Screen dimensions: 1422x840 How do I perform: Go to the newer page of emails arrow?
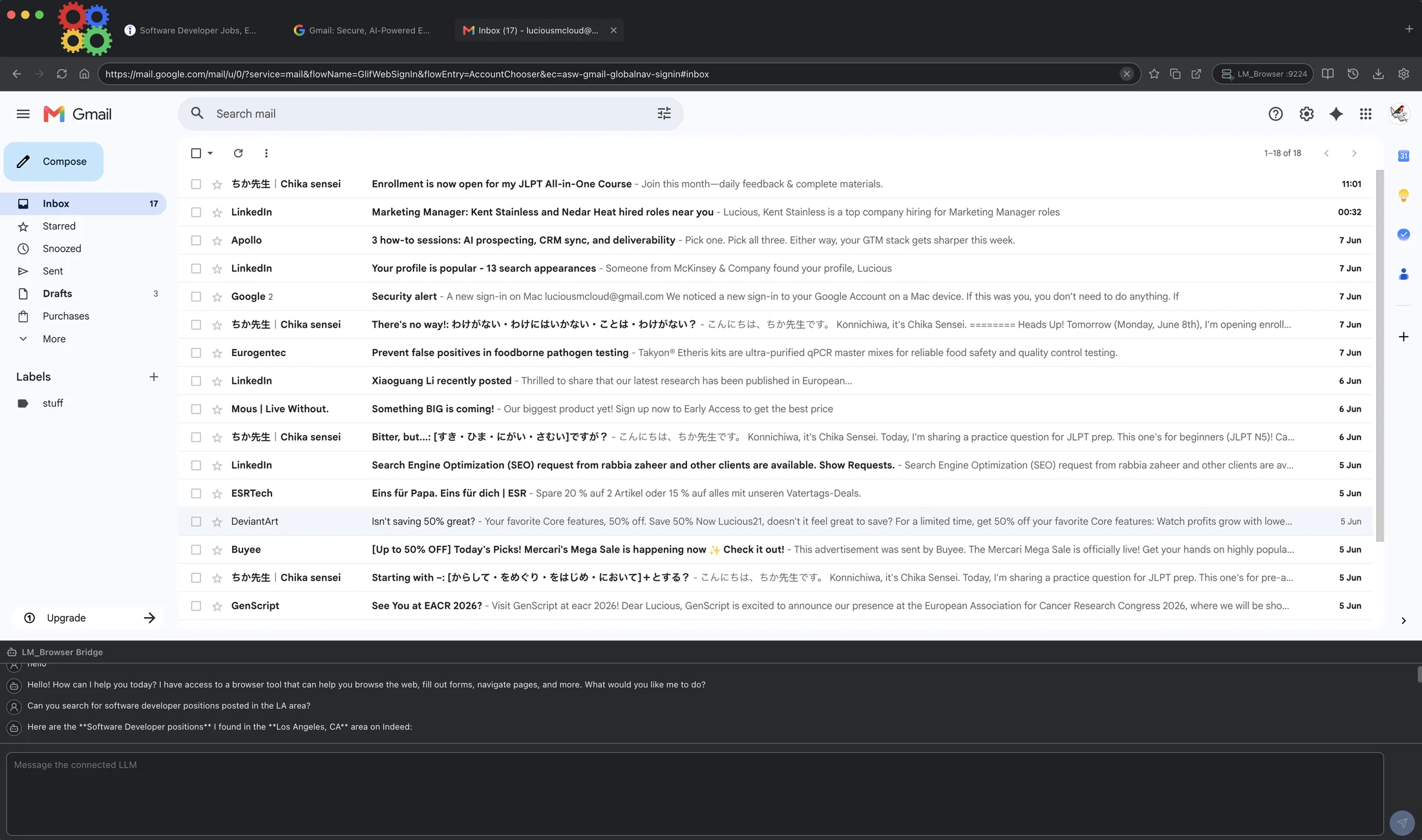(x=1326, y=153)
